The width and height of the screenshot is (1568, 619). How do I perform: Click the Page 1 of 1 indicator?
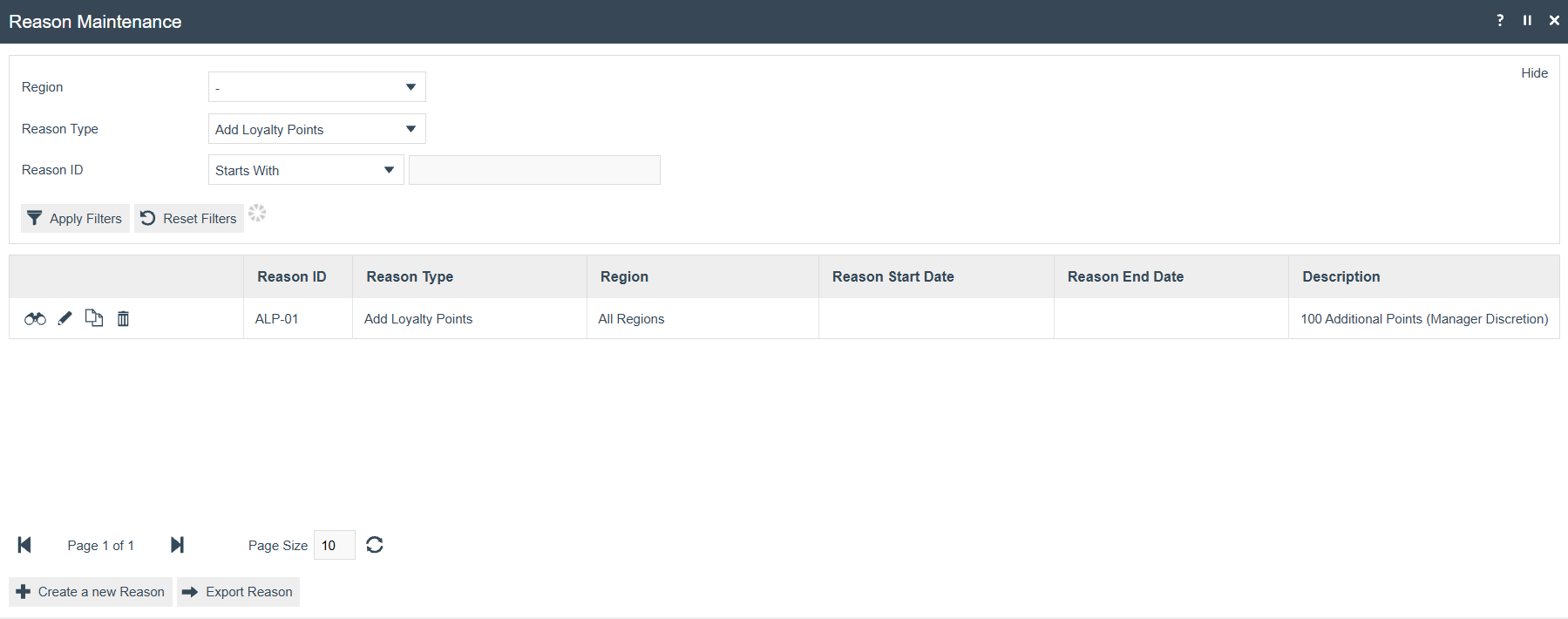coord(101,546)
